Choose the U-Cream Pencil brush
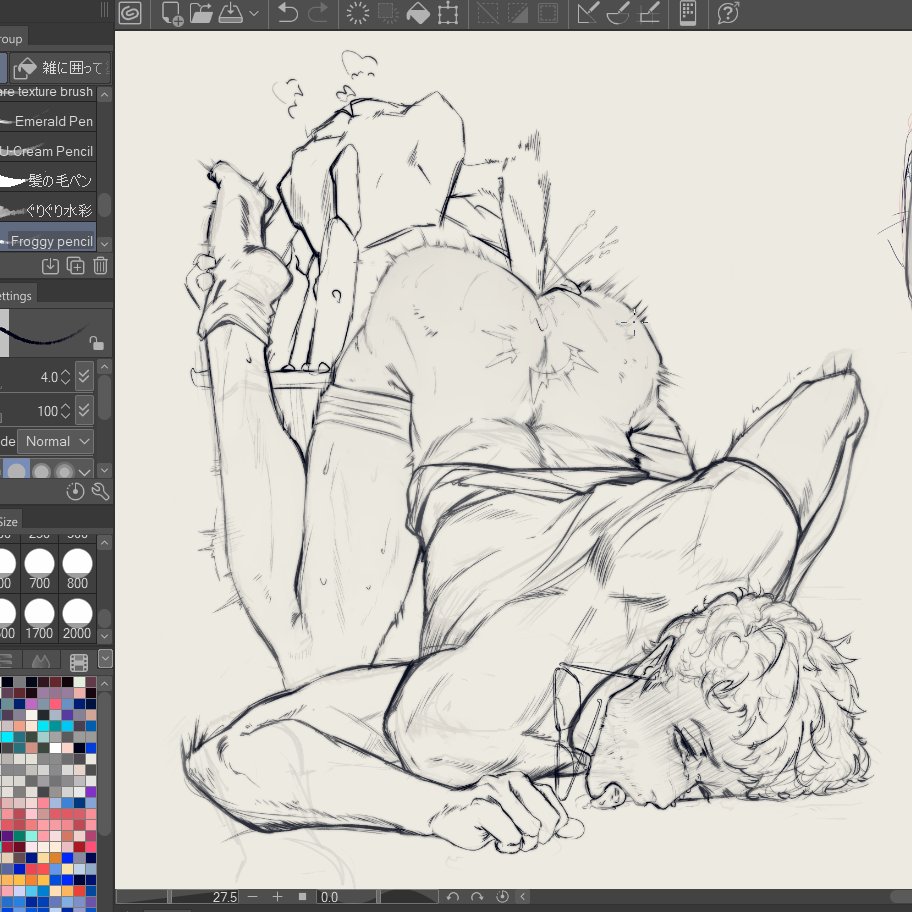 click(48, 151)
